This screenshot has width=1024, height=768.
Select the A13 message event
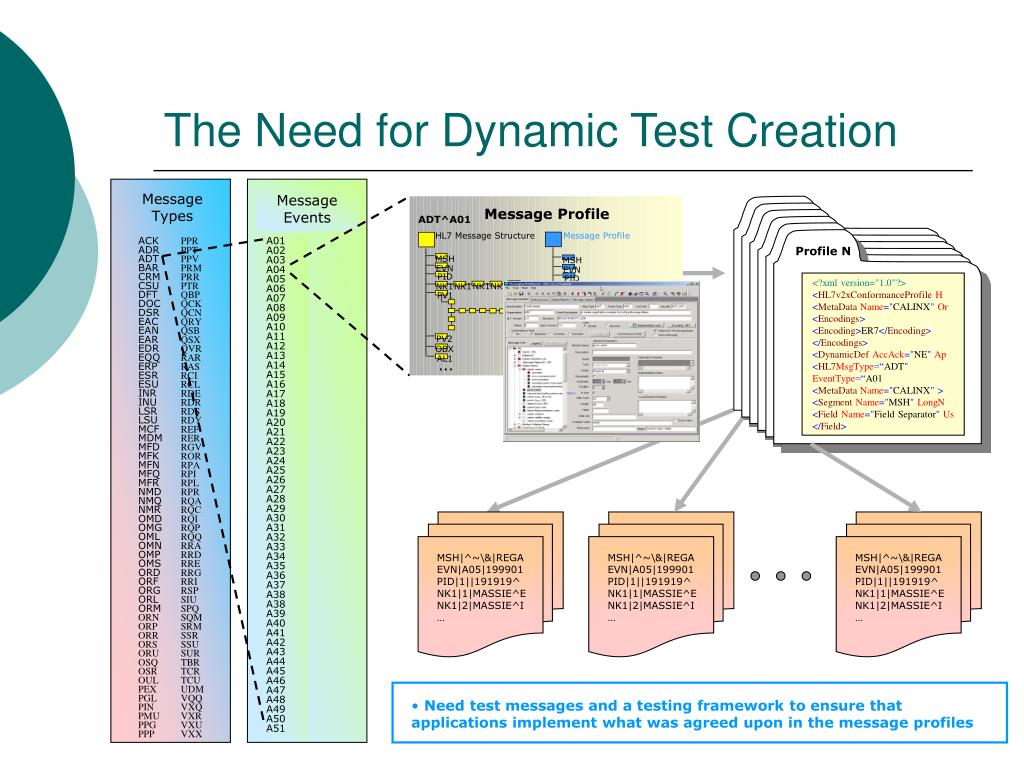pos(276,355)
